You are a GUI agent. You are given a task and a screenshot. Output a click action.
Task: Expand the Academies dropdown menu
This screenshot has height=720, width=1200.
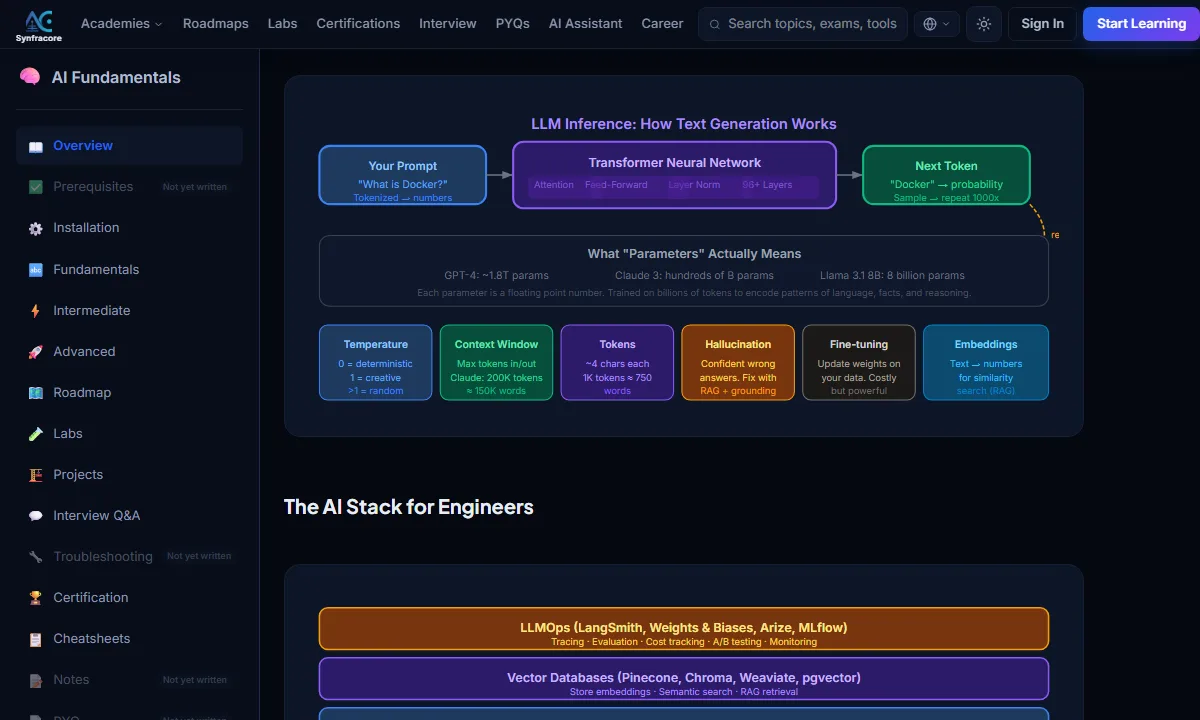pos(121,23)
